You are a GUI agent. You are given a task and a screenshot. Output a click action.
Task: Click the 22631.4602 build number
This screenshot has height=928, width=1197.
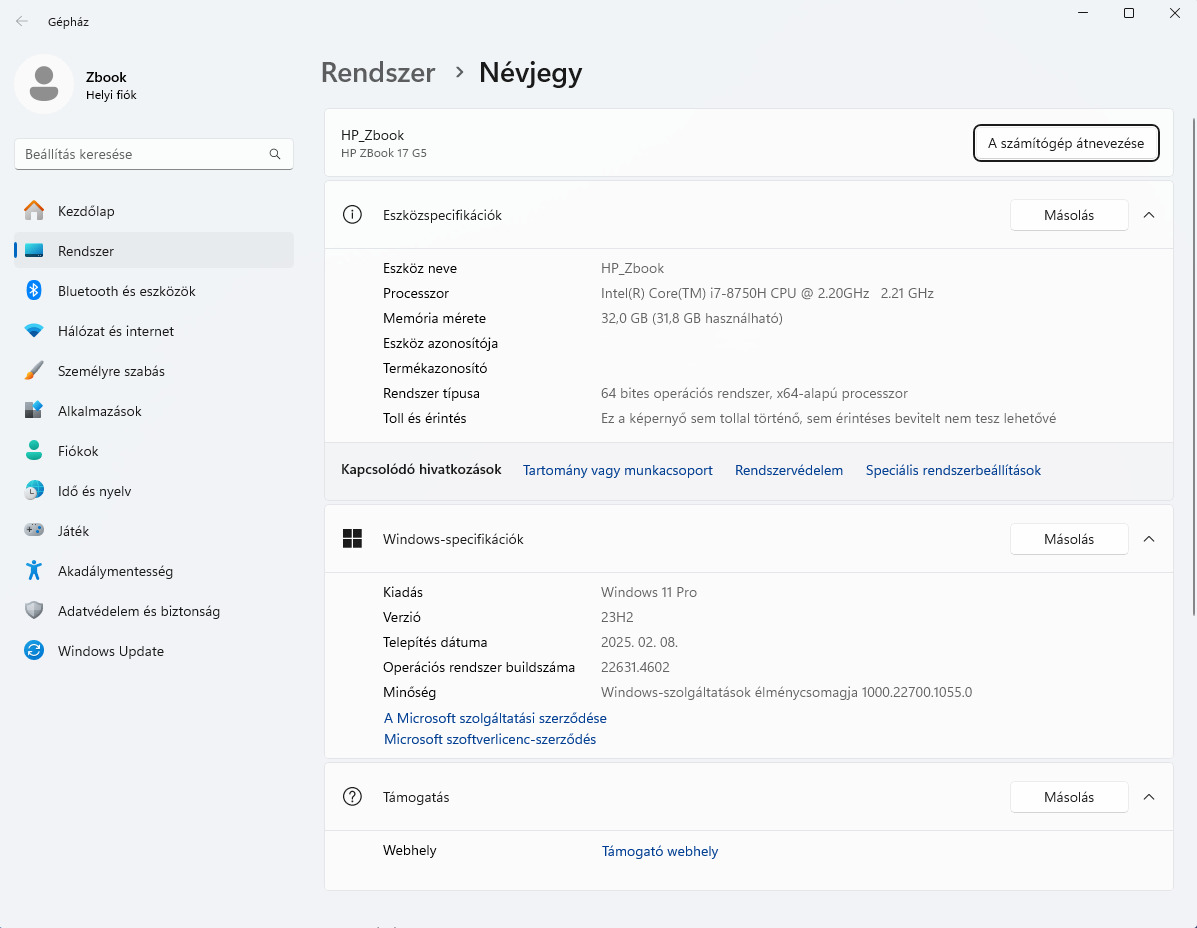coord(635,667)
